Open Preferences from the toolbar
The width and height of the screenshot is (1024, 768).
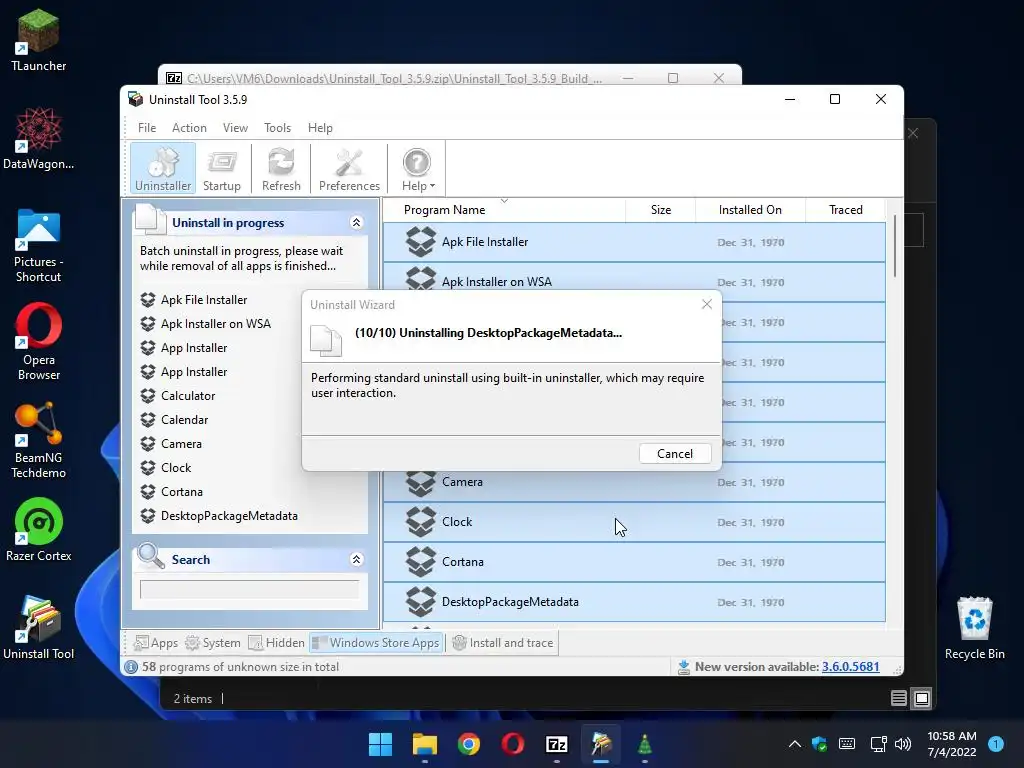point(349,168)
